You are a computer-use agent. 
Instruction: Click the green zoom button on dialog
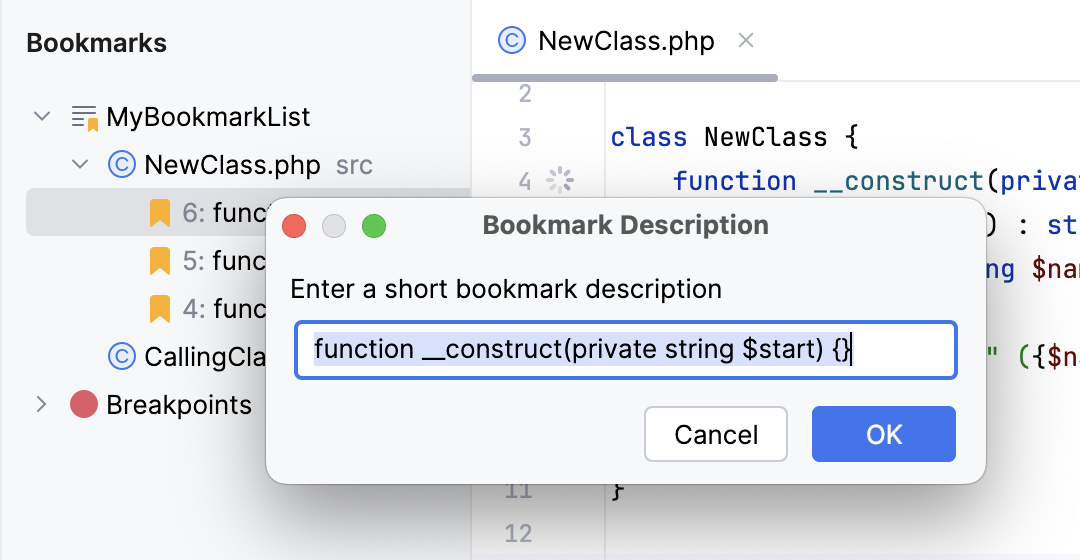373,226
